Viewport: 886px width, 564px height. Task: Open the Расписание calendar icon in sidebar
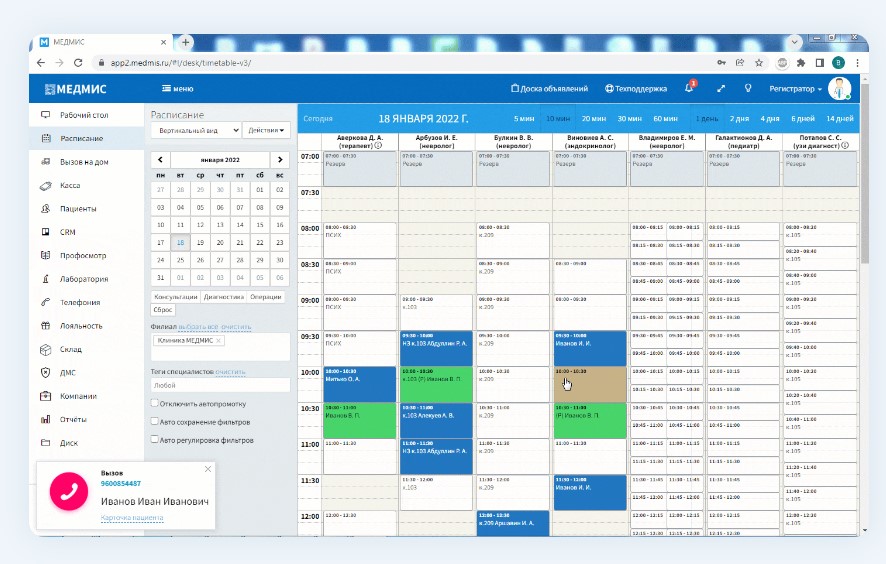pos(46,138)
